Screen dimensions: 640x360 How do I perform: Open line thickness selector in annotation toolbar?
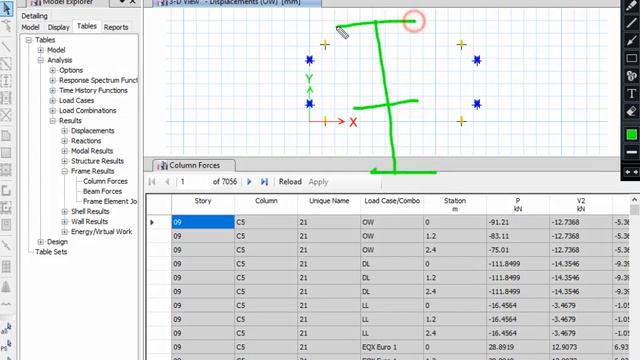631,152
